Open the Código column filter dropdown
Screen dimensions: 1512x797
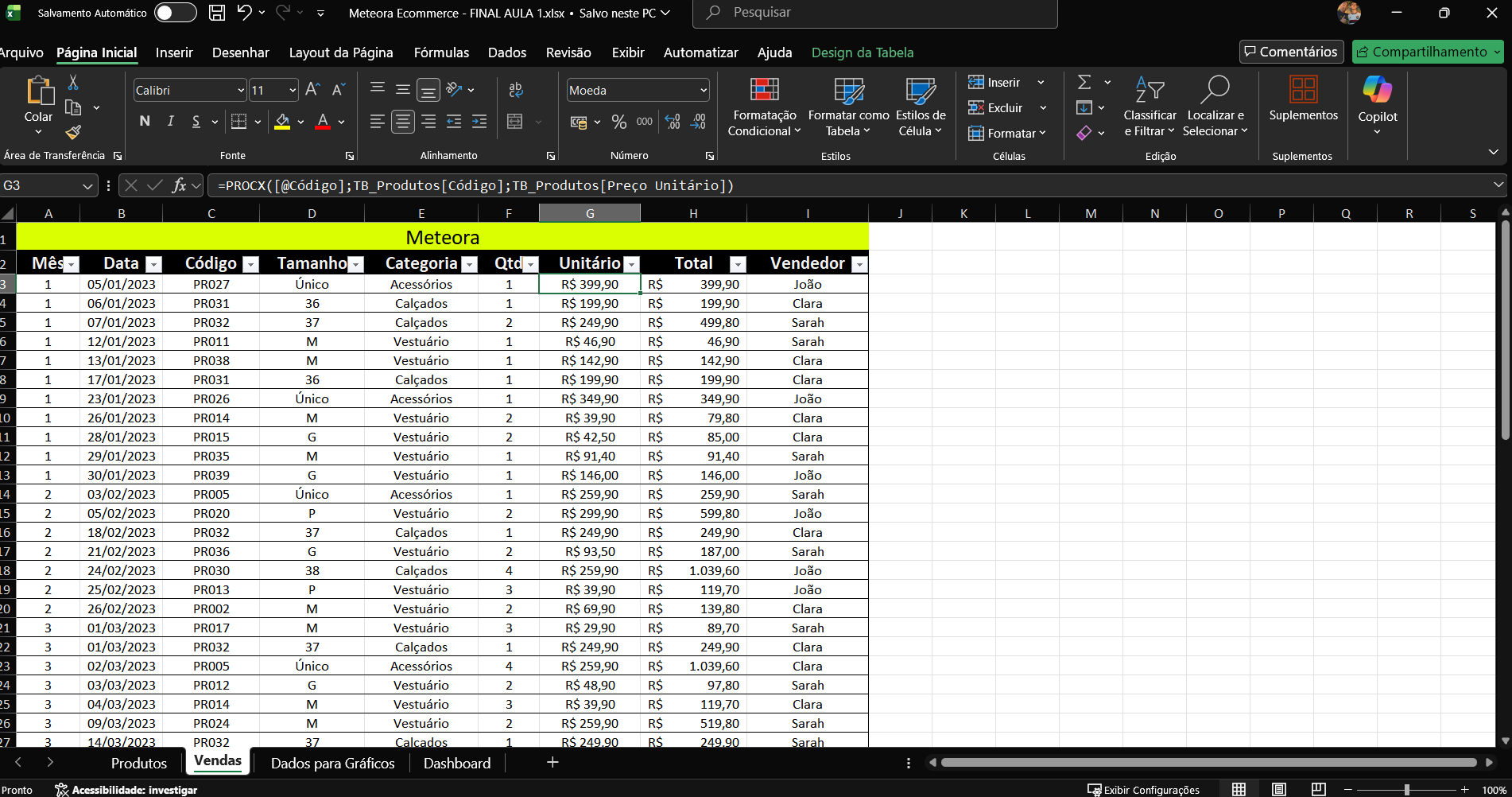click(251, 264)
